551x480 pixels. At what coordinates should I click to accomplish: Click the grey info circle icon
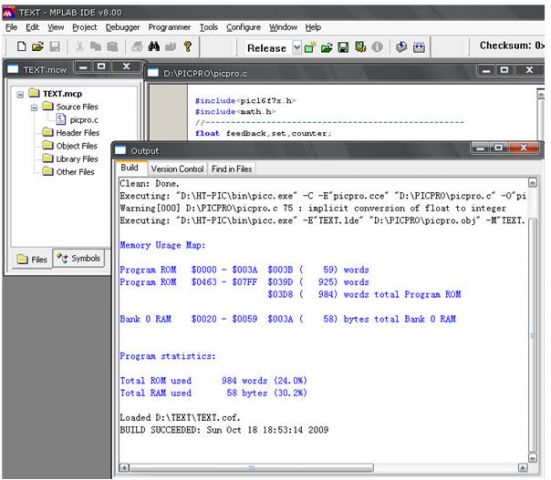377,47
